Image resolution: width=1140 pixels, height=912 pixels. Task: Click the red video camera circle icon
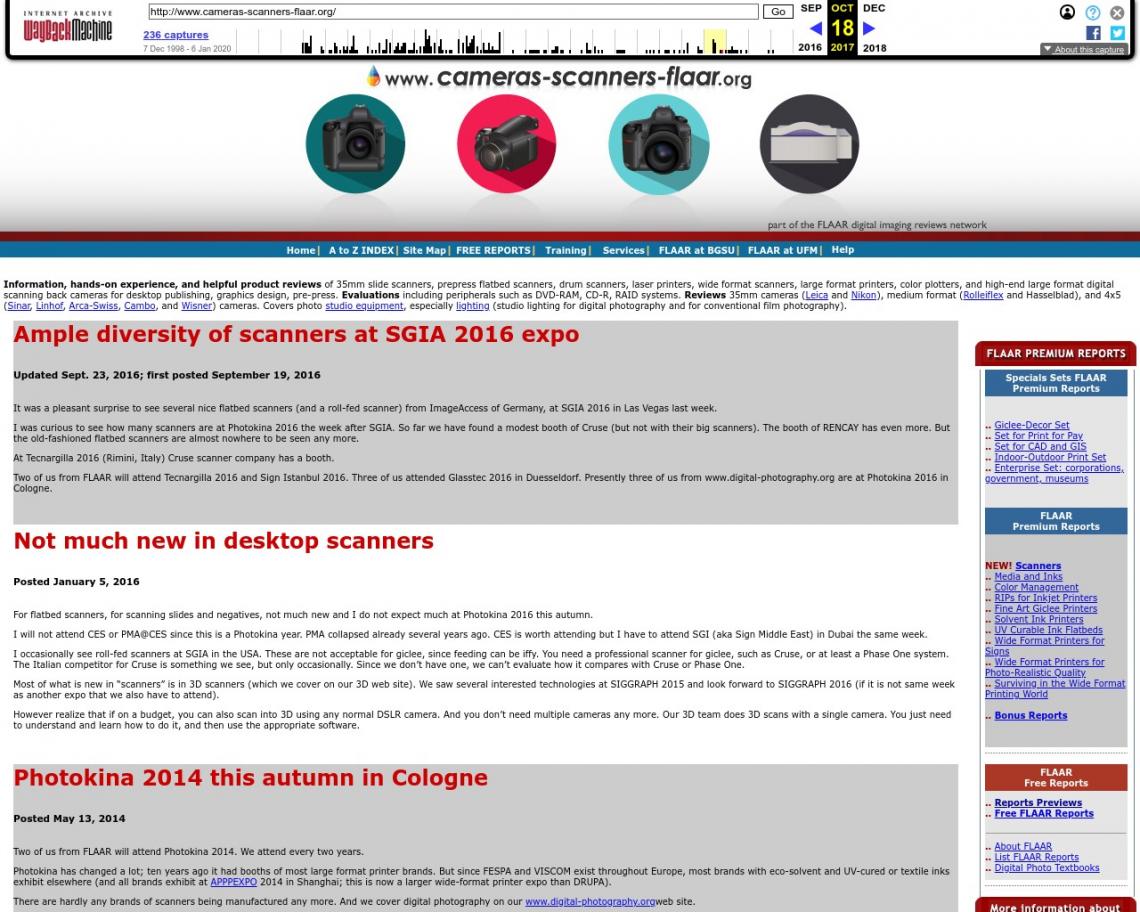click(x=506, y=143)
